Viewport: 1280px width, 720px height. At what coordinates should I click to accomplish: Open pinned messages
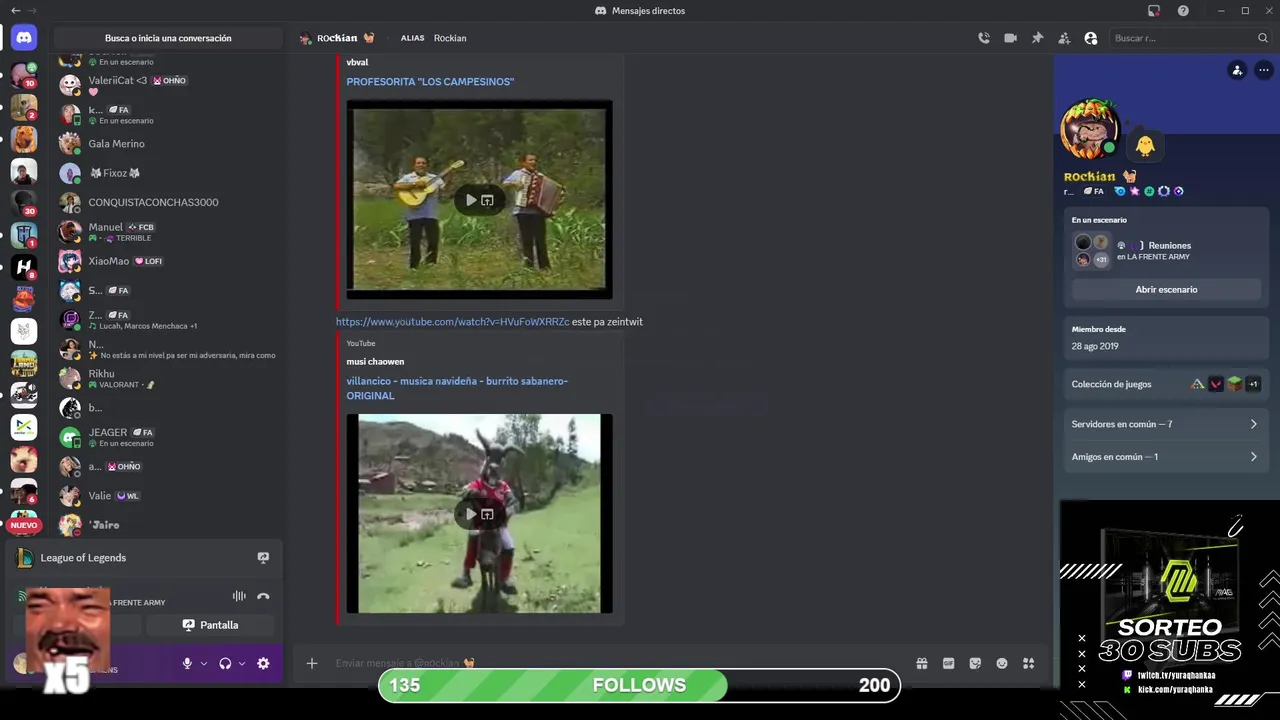pyautogui.click(x=1037, y=38)
